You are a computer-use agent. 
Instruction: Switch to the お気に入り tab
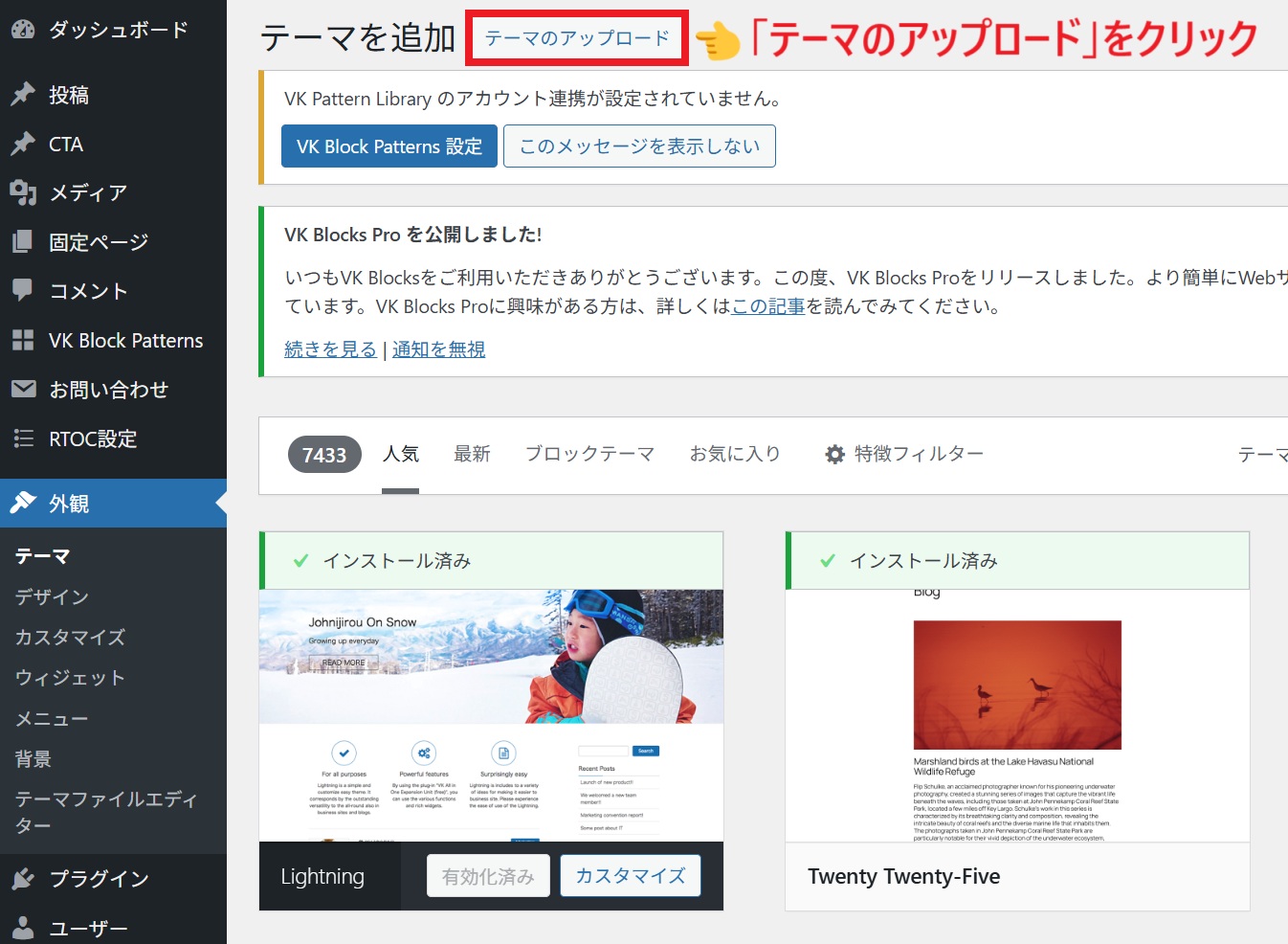pyautogui.click(x=735, y=454)
